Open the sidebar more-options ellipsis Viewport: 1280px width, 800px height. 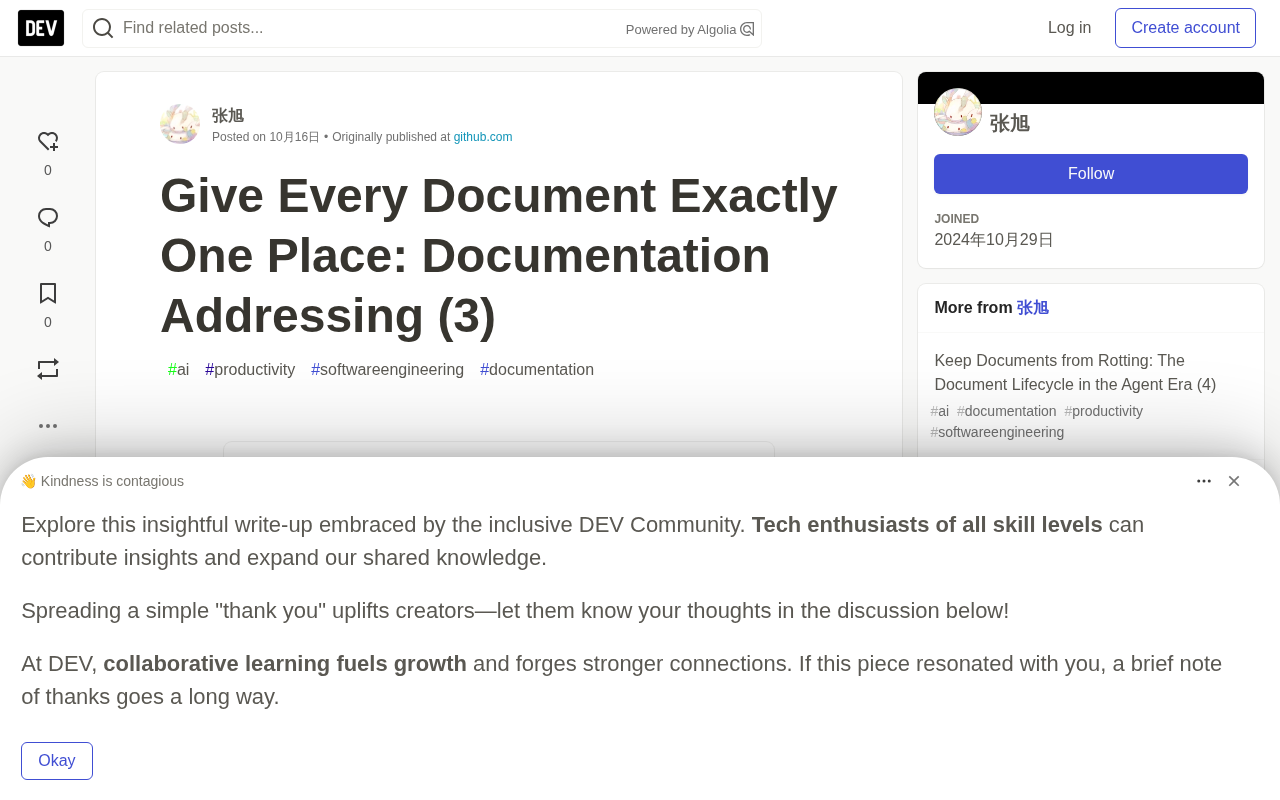(x=48, y=426)
